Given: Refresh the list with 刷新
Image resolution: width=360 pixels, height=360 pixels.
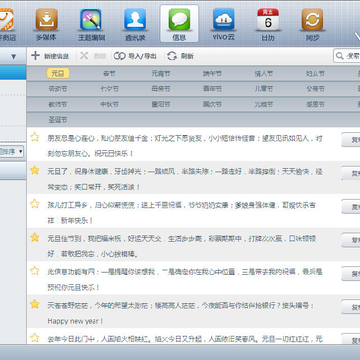Looking at the screenshot, I should point(180,56).
